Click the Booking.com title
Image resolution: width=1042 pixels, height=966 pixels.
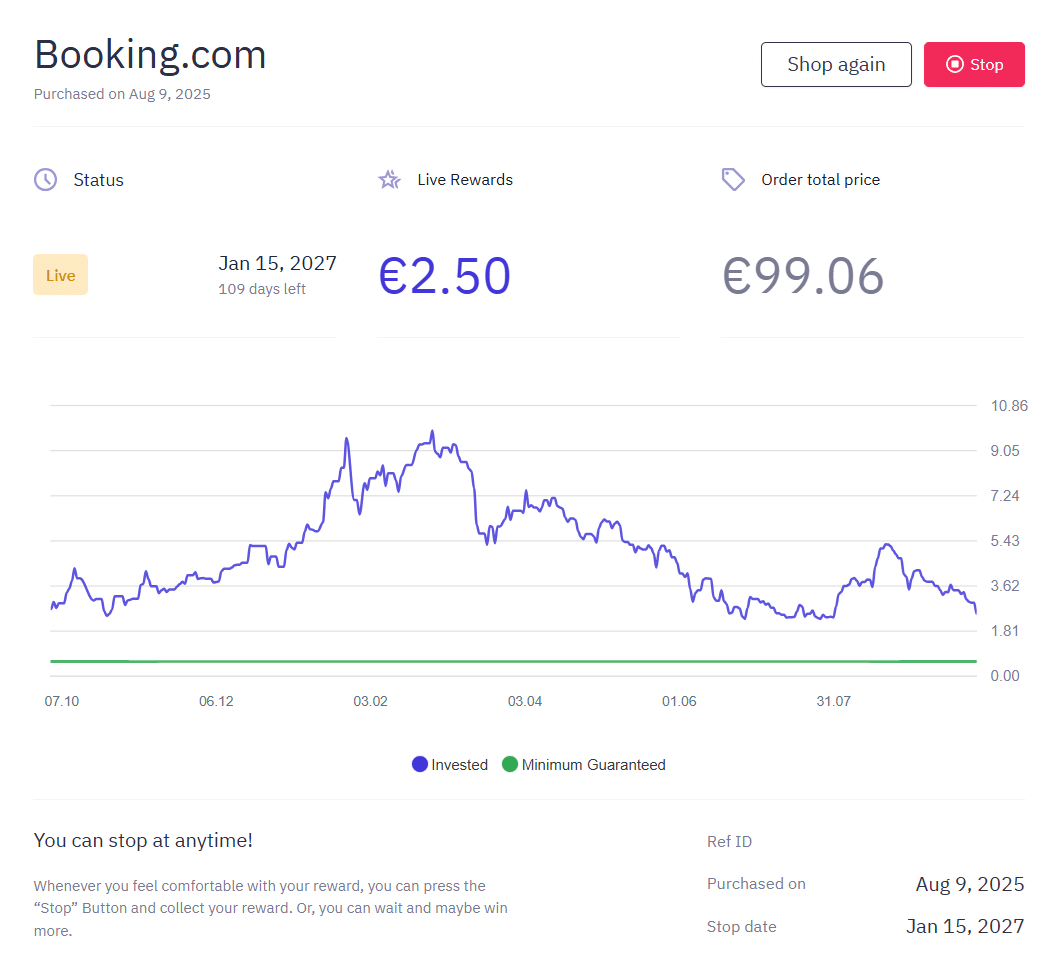tap(150, 54)
